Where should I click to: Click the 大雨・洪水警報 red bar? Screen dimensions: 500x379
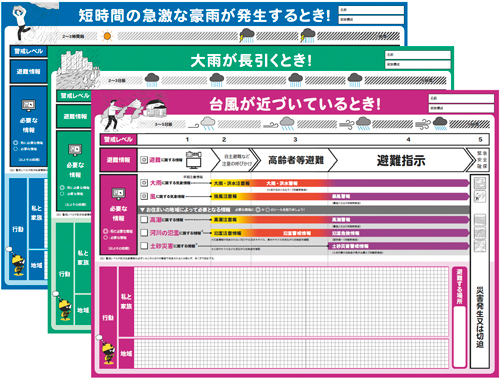tap(282, 183)
